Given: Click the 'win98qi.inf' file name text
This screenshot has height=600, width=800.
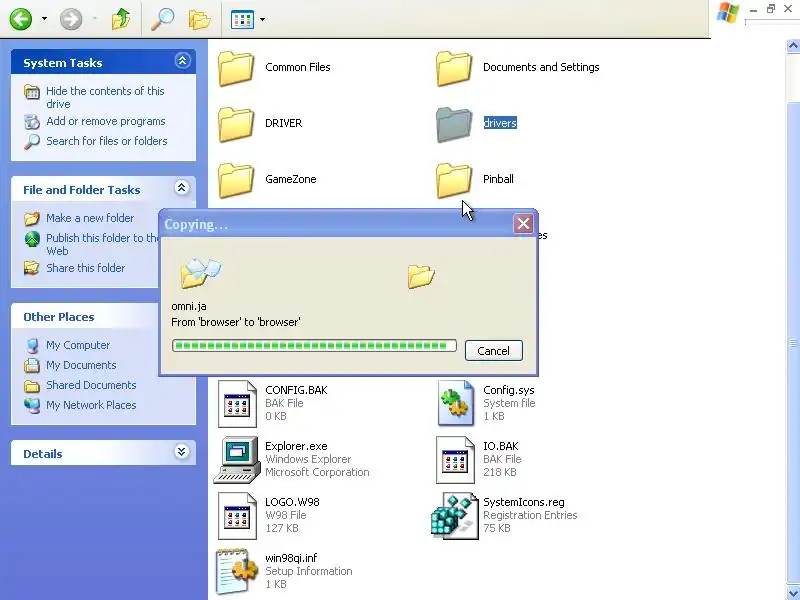Looking at the screenshot, I should coord(291,559).
